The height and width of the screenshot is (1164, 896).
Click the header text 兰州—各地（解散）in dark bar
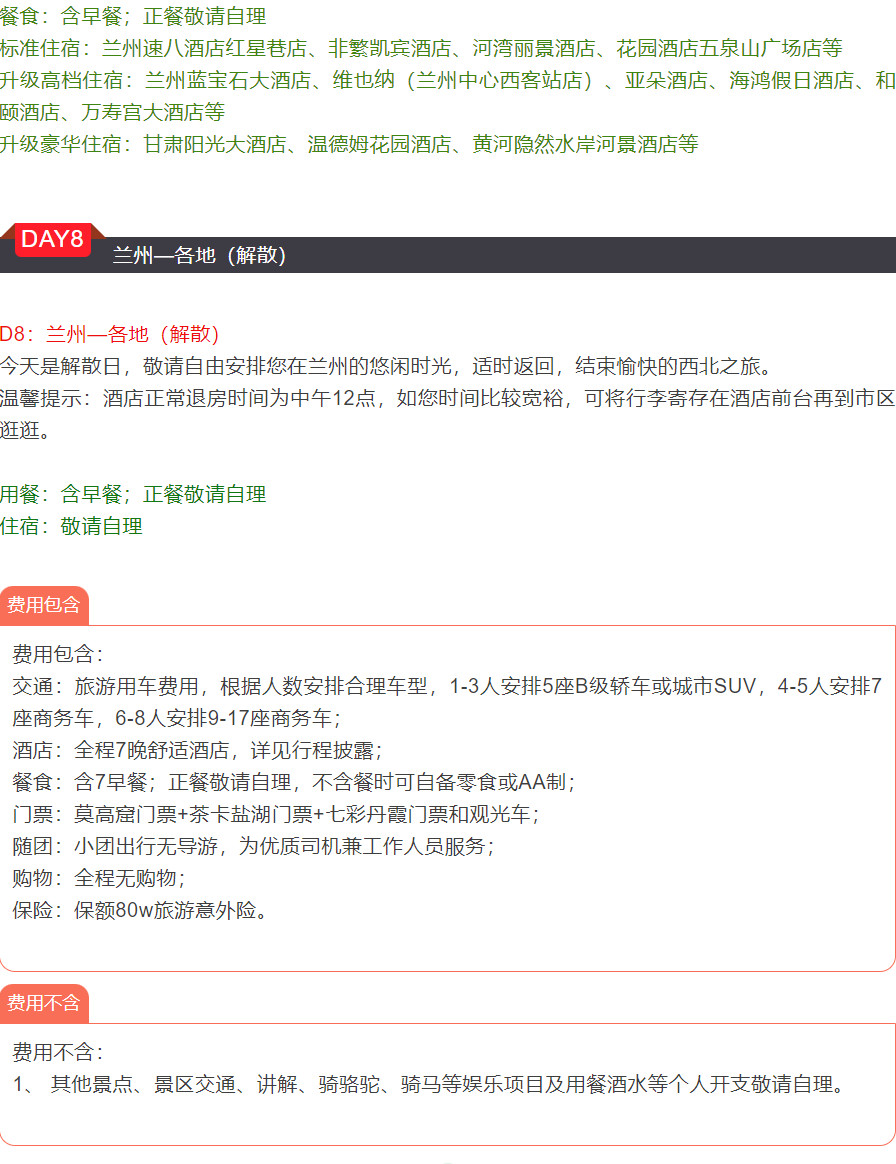tap(199, 255)
